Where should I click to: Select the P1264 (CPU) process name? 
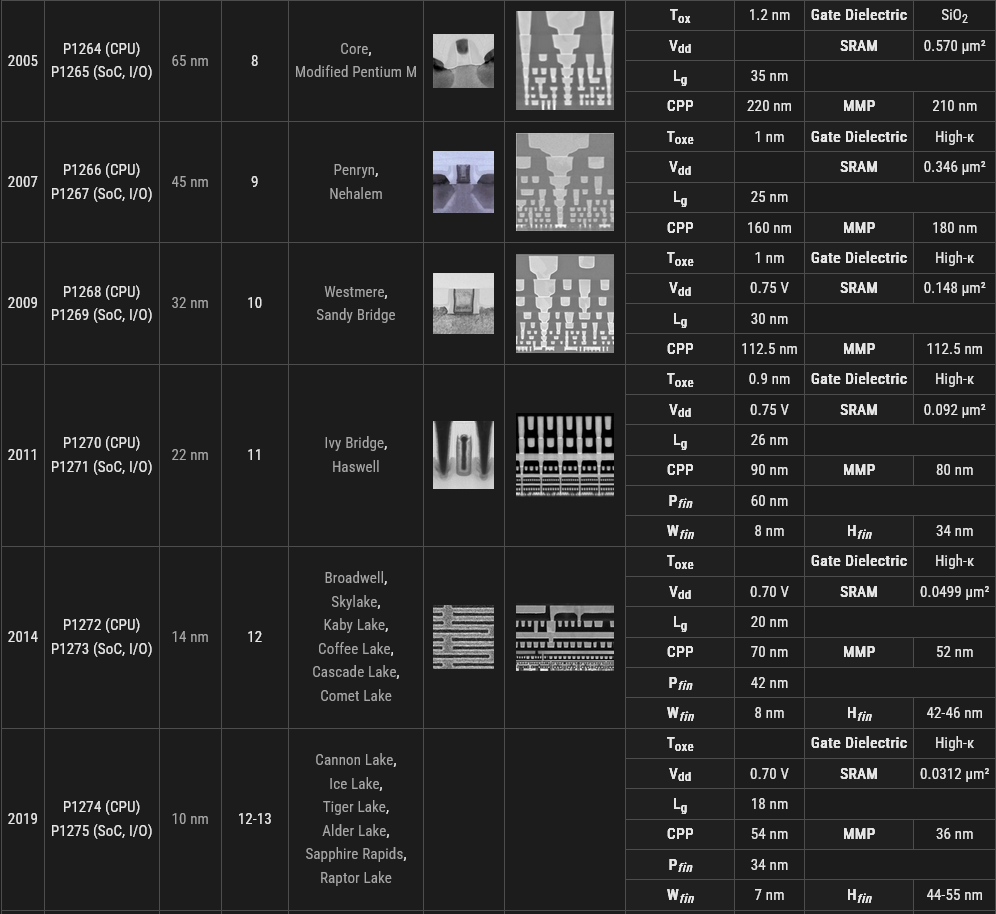click(102, 49)
